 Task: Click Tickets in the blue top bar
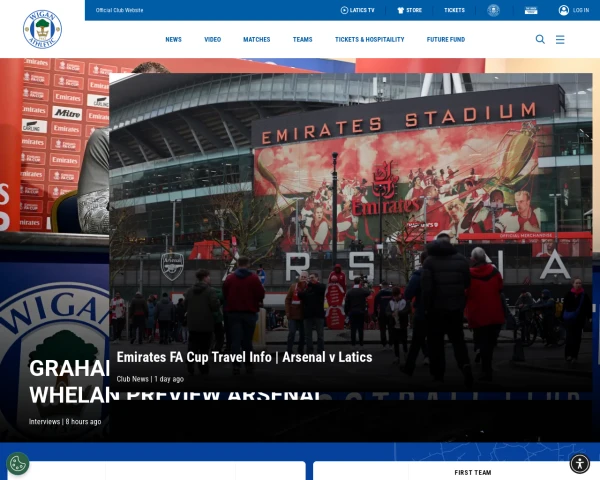click(x=454, y=10)
